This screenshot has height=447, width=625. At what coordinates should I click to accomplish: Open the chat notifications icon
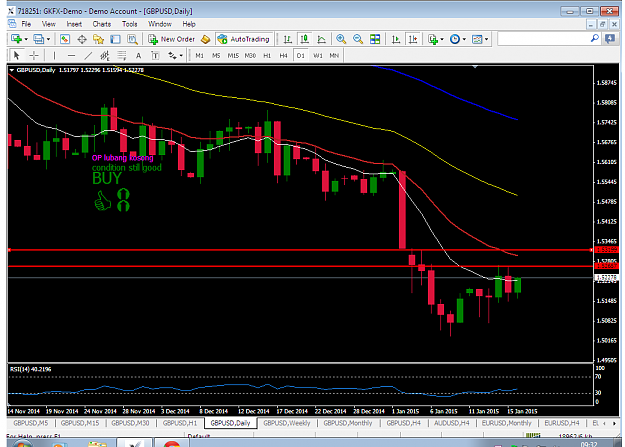pyautogui.click(x=610, y=39)
